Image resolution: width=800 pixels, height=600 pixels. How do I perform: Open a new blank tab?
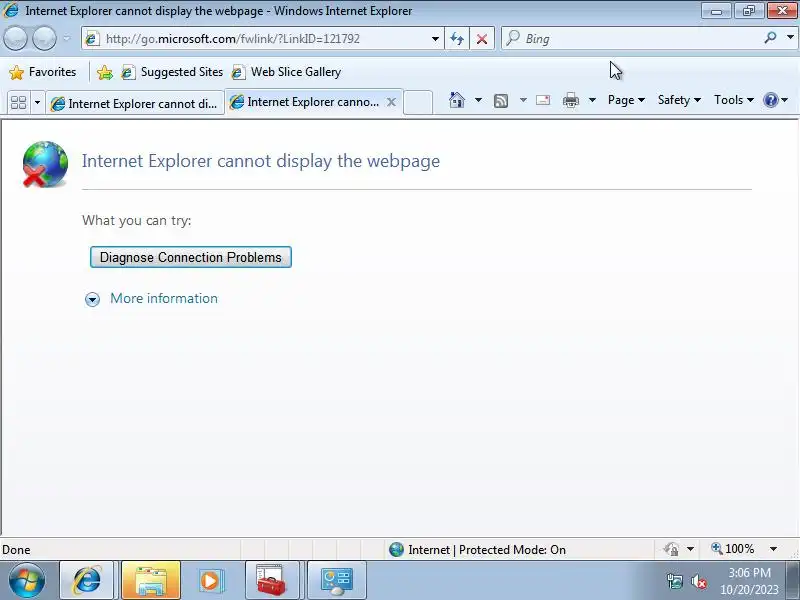pyautogui.click(x=418, y=103)
